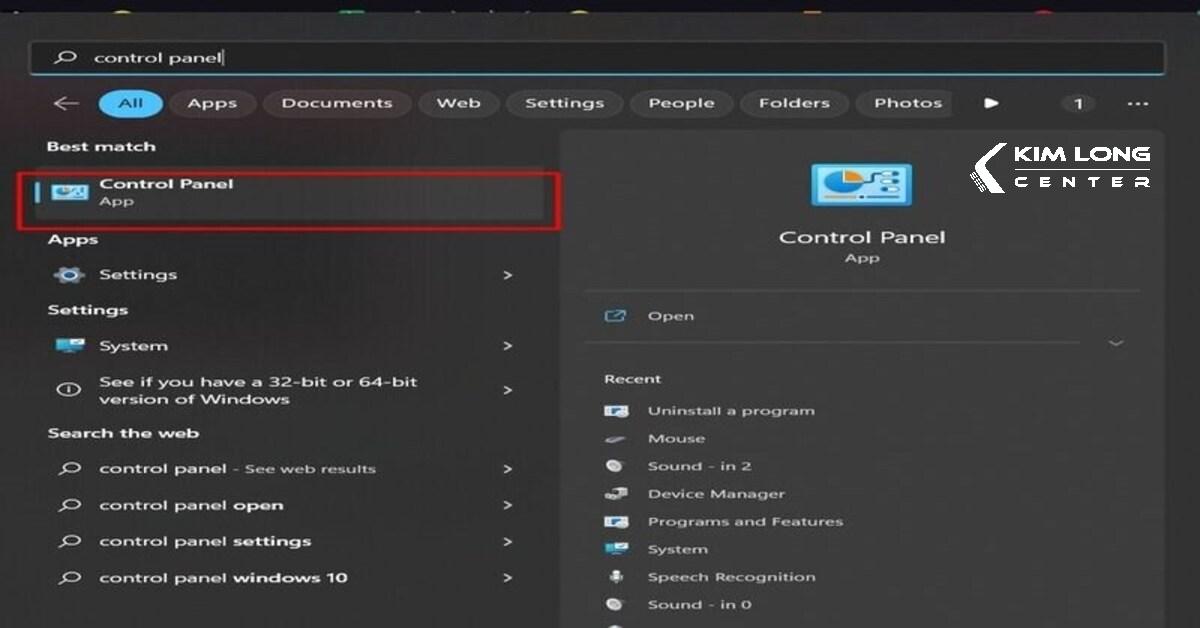Viewport: 1200px width, 628px height.
Task: Click the Device Manager icon in Recent
Action: coord(616,494)
